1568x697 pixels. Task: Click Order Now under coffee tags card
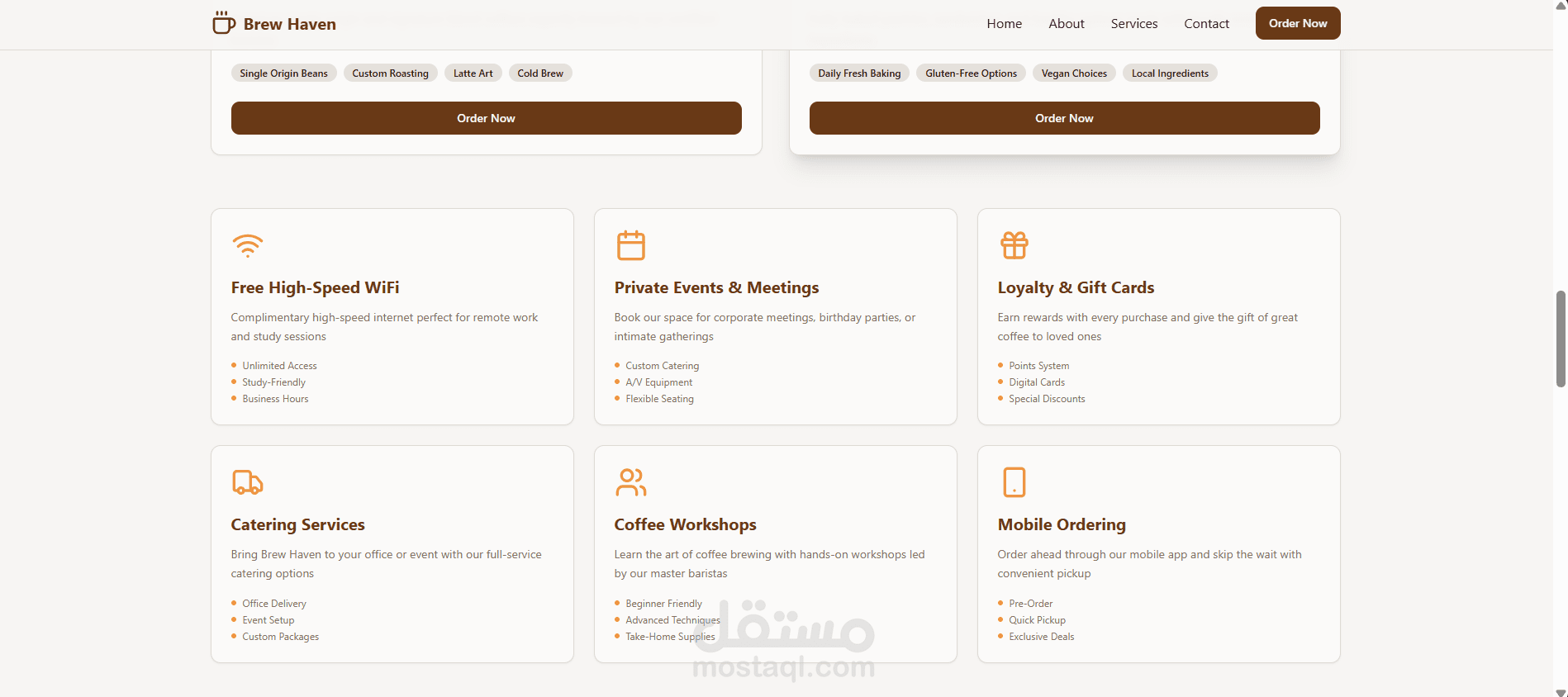pyautogui.click(x=486, y=118)
